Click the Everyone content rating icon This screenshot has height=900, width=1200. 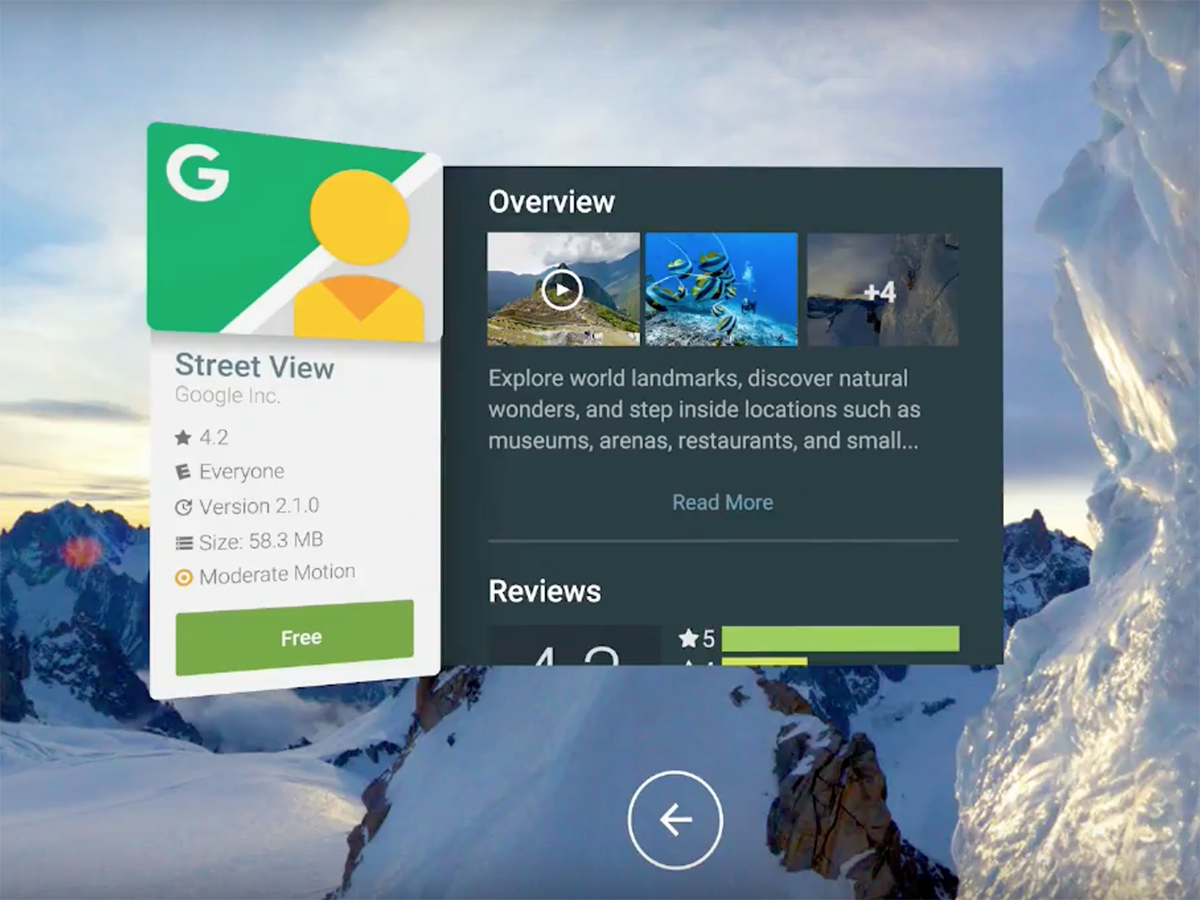point(183,472)
